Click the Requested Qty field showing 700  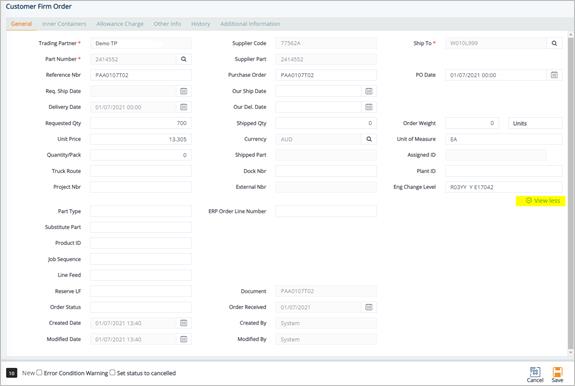(x=141, y=123)
